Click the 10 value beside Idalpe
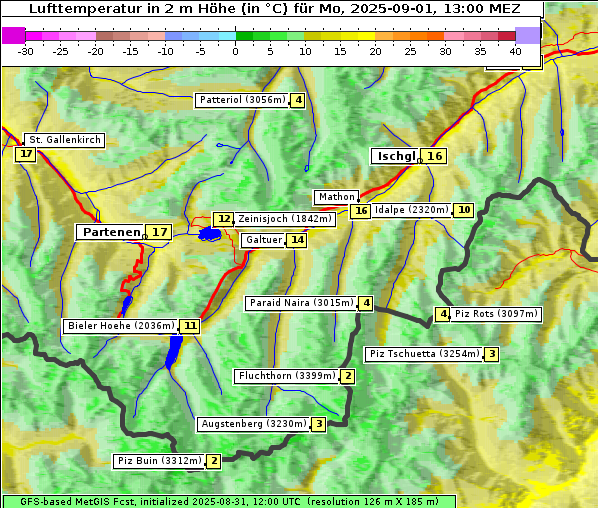The image size is (598, 508). pyautogui.click(x=464, y=210)
